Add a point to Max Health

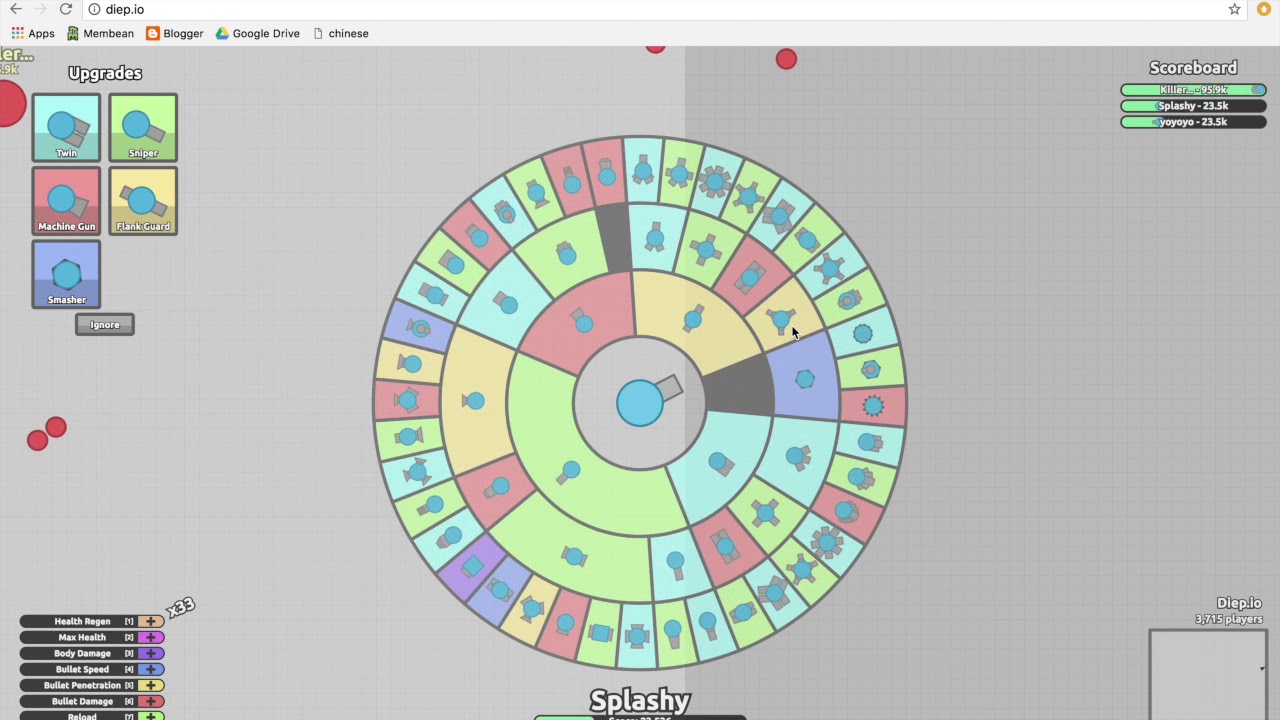click(x=151, y=637)
